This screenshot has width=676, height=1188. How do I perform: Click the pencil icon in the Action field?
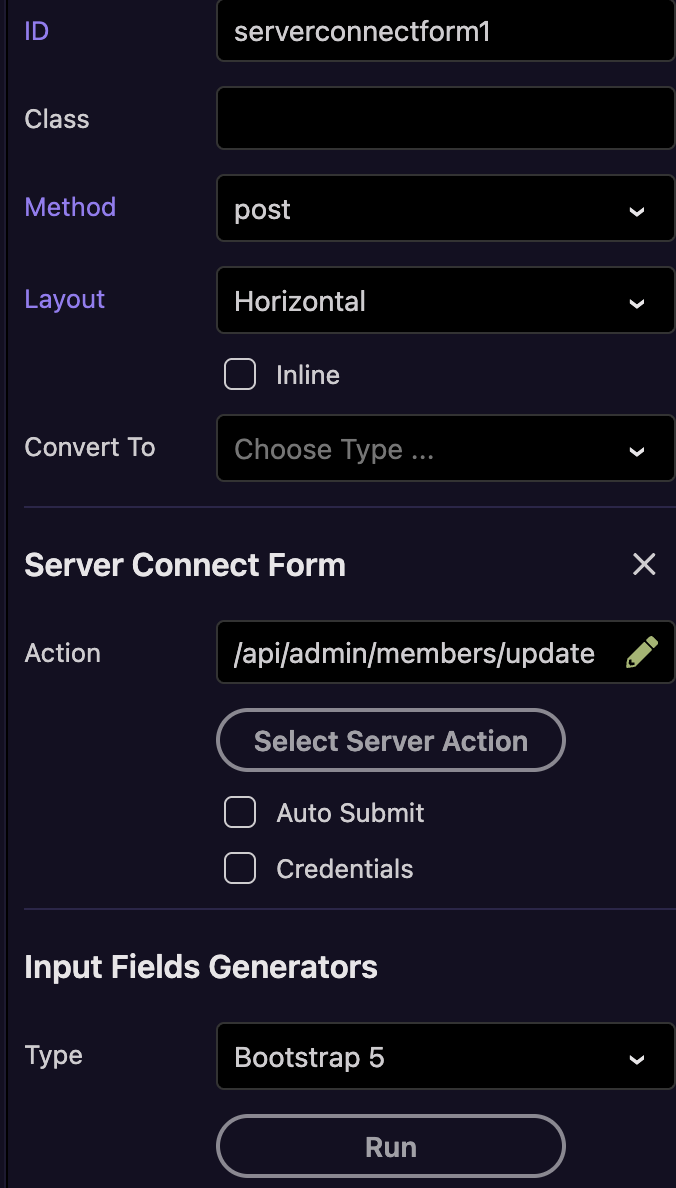(641, 653)
